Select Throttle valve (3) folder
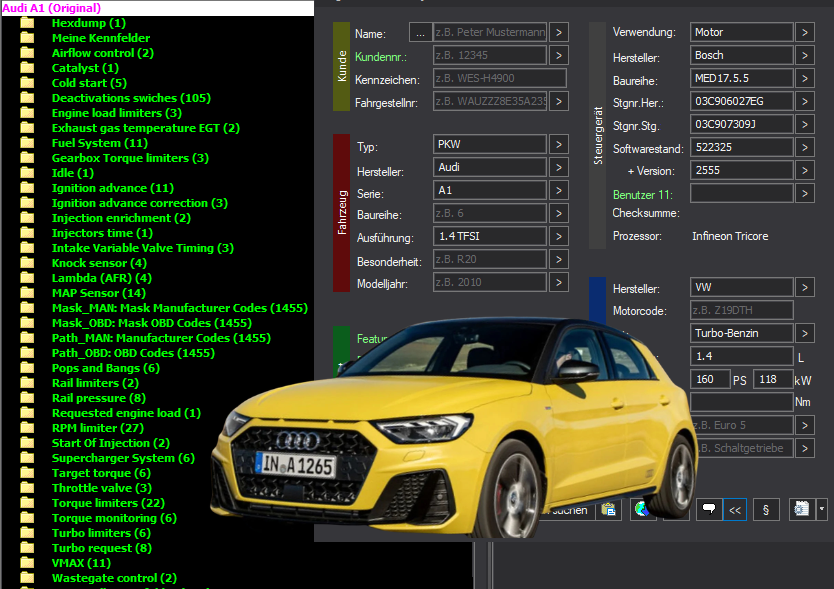Image resolution: width=834 pixels, height=589 pixels. click(x=102, y=488)
